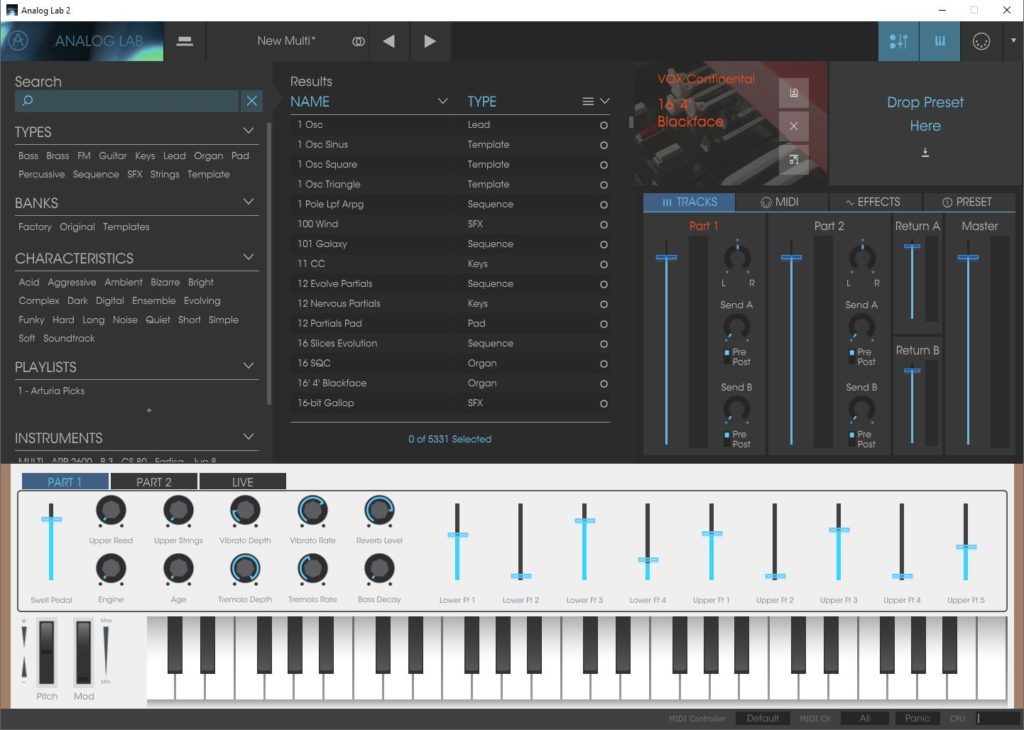Screen dimensions: 1024x730
Task: Switch to the TRACKS tab
Action: click(x=689, y=202)
